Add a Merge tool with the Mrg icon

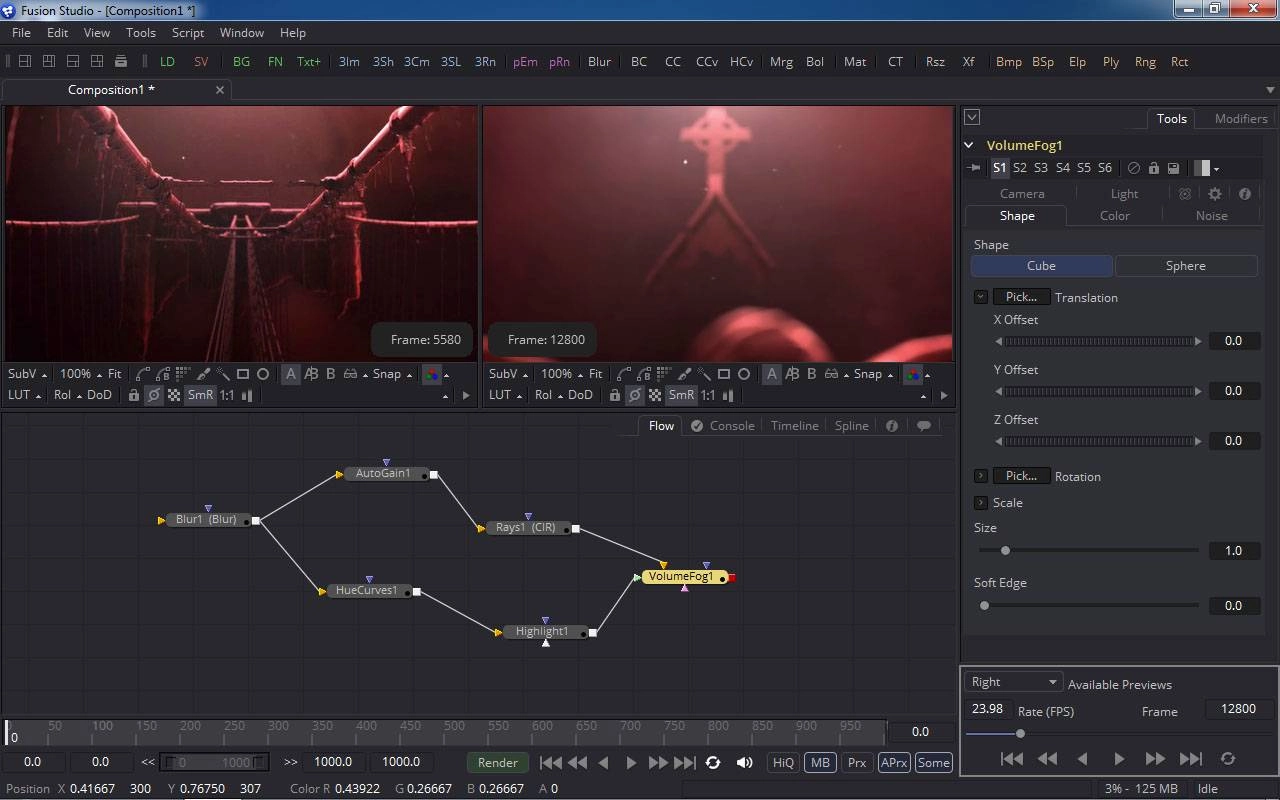781,61
